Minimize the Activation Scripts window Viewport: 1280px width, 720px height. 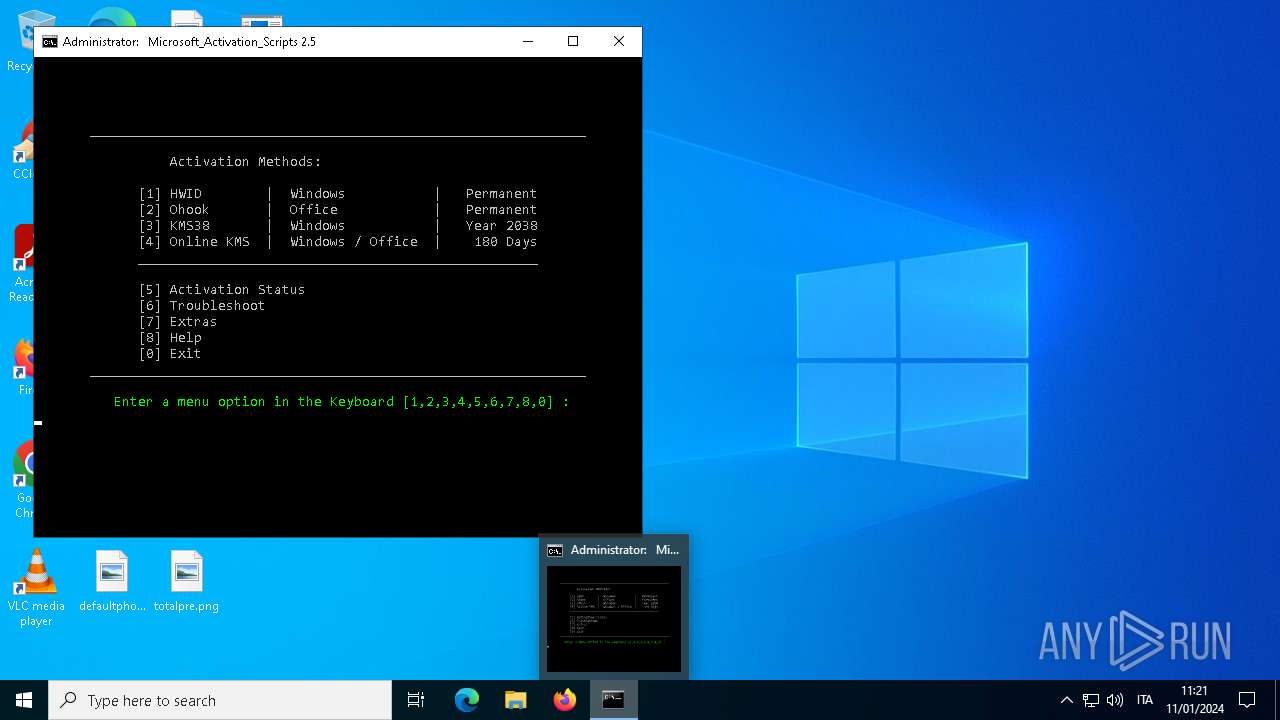tap(527, 42)
